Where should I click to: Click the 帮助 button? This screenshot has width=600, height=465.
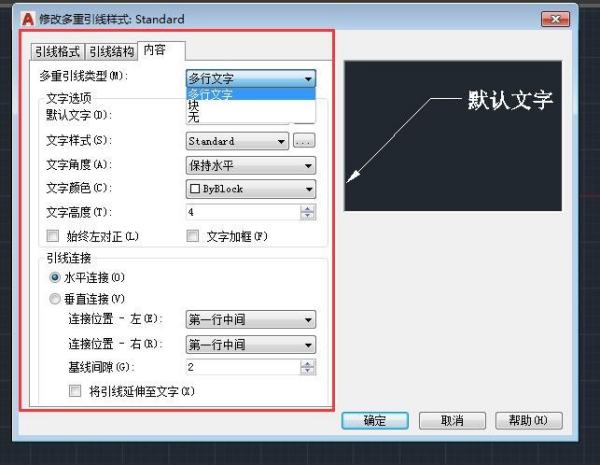(x=529, y=421)
